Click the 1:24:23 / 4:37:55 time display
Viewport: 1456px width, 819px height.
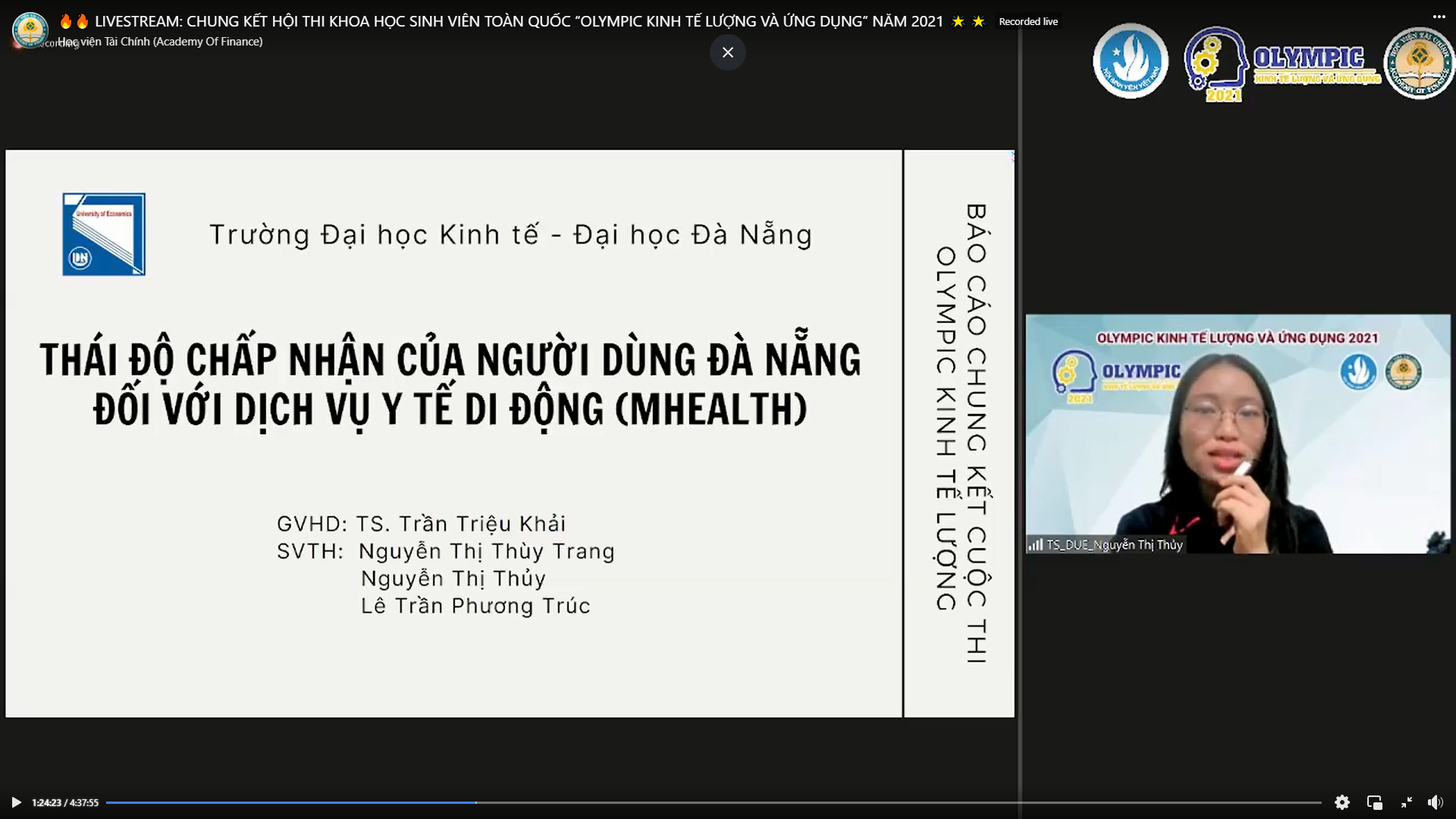click(x=65, y=802)
